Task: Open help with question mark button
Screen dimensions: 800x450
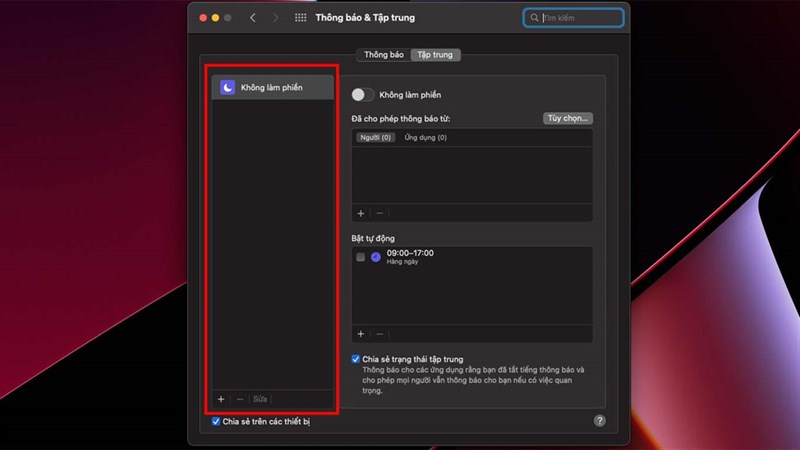Action: click(599, 420)
